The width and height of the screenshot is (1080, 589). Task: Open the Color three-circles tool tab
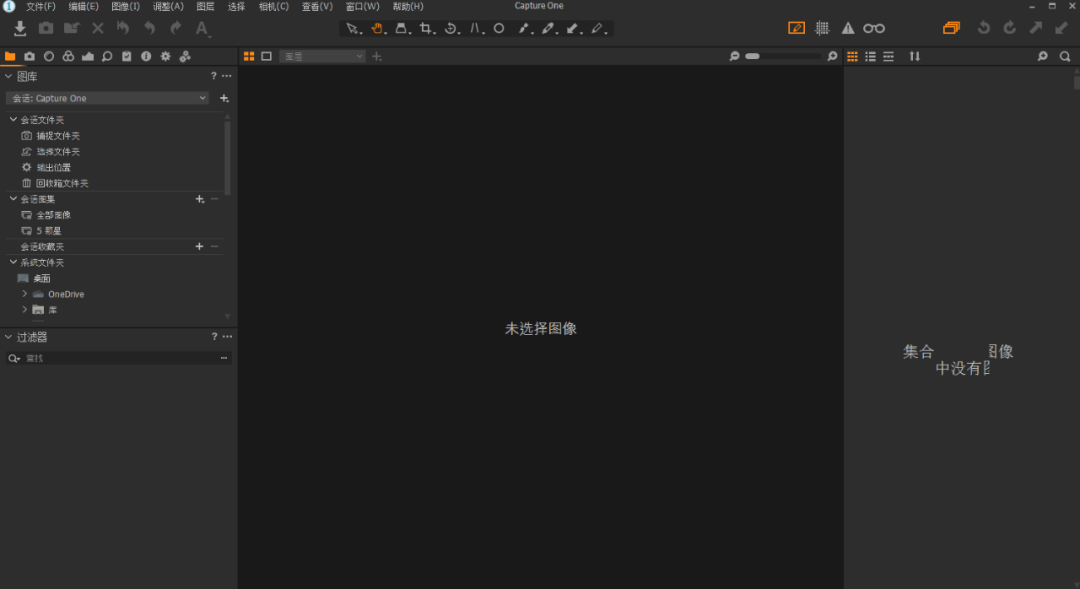pos(68,56)
